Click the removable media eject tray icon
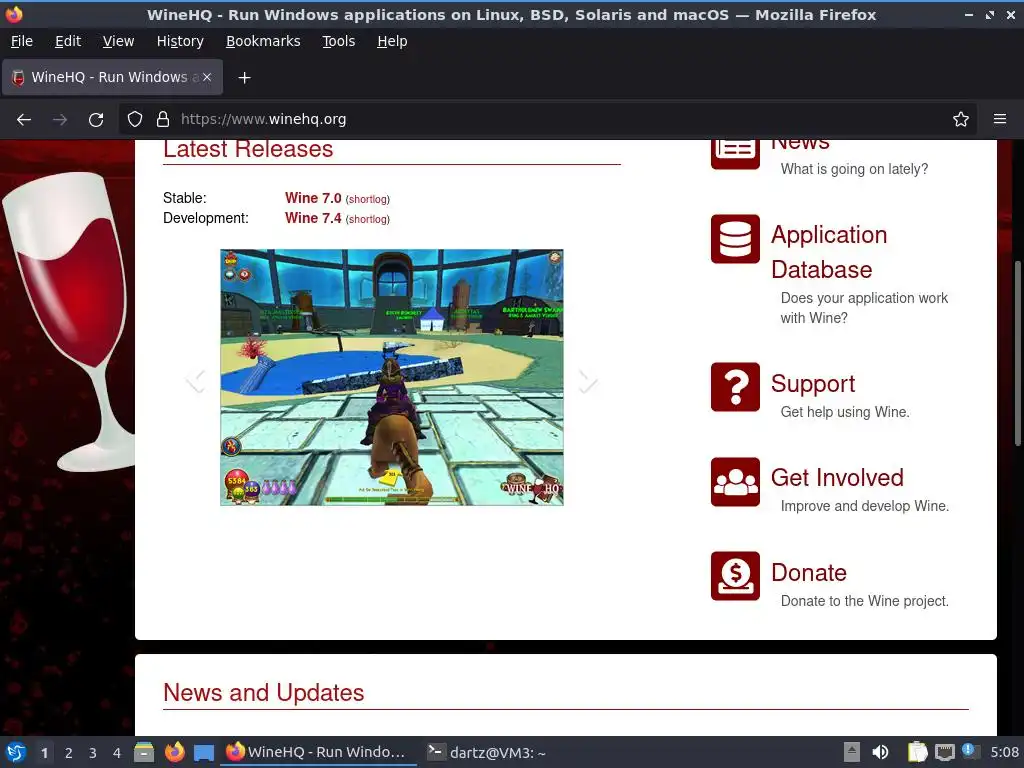1024x768 pixels. click(852, 752)
